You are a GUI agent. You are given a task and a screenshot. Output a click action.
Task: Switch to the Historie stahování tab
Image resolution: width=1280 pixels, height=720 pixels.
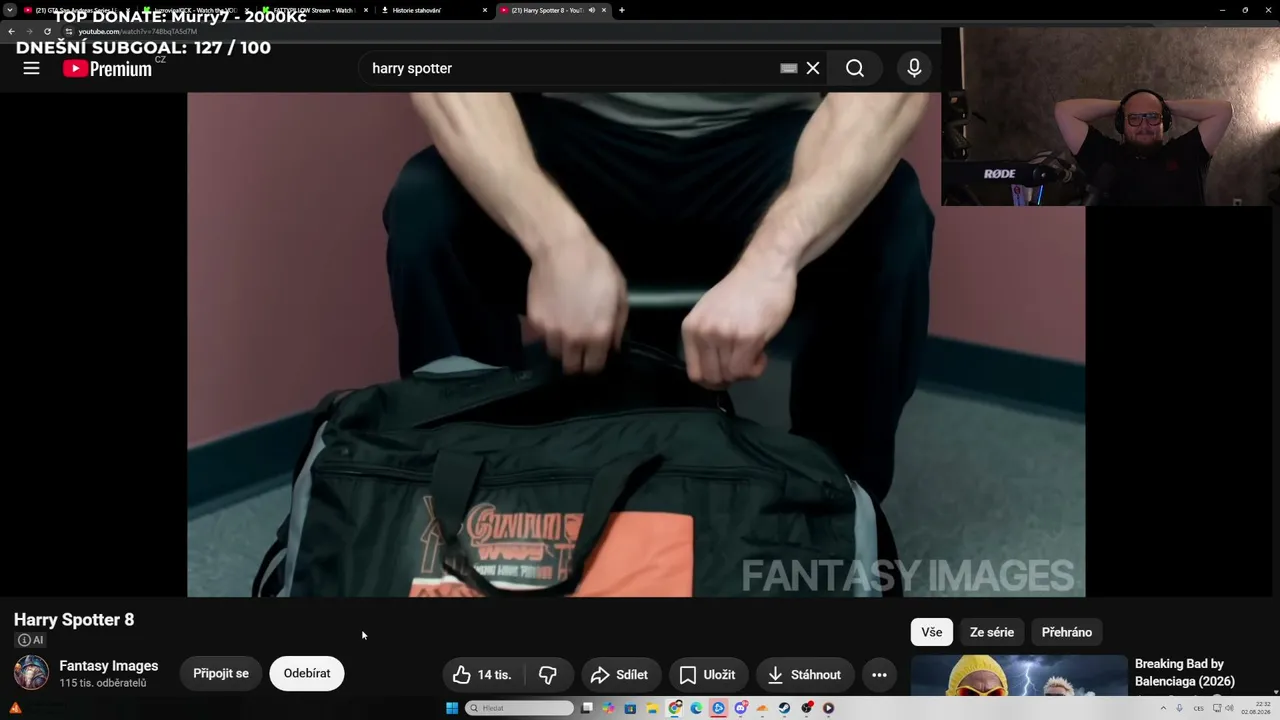[434, 10]
